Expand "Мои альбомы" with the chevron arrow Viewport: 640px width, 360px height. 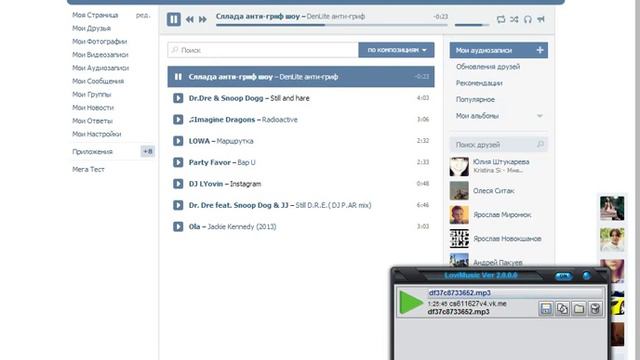[x=540, y=116]
